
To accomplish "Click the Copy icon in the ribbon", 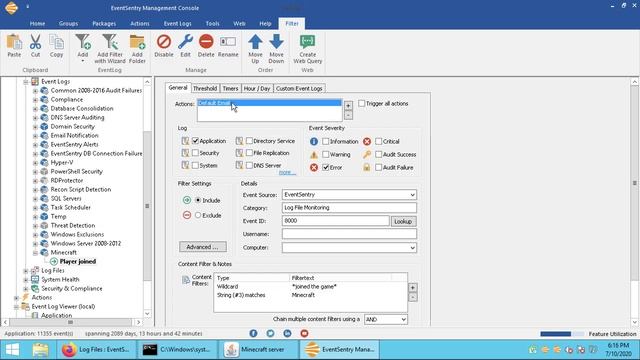I will pyautogui.click(x=56, y=42).
